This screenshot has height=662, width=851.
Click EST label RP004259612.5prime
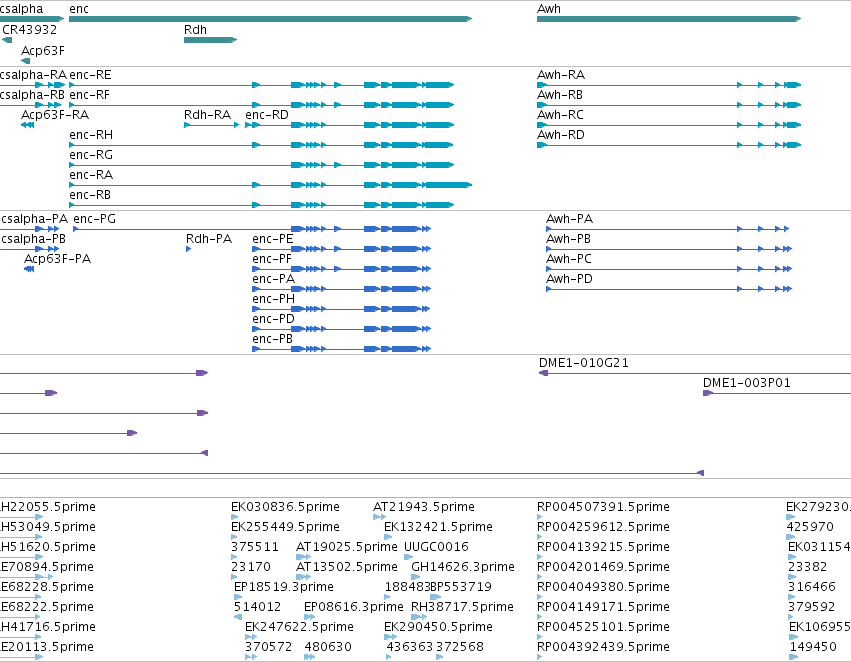(x=603, y=527)
